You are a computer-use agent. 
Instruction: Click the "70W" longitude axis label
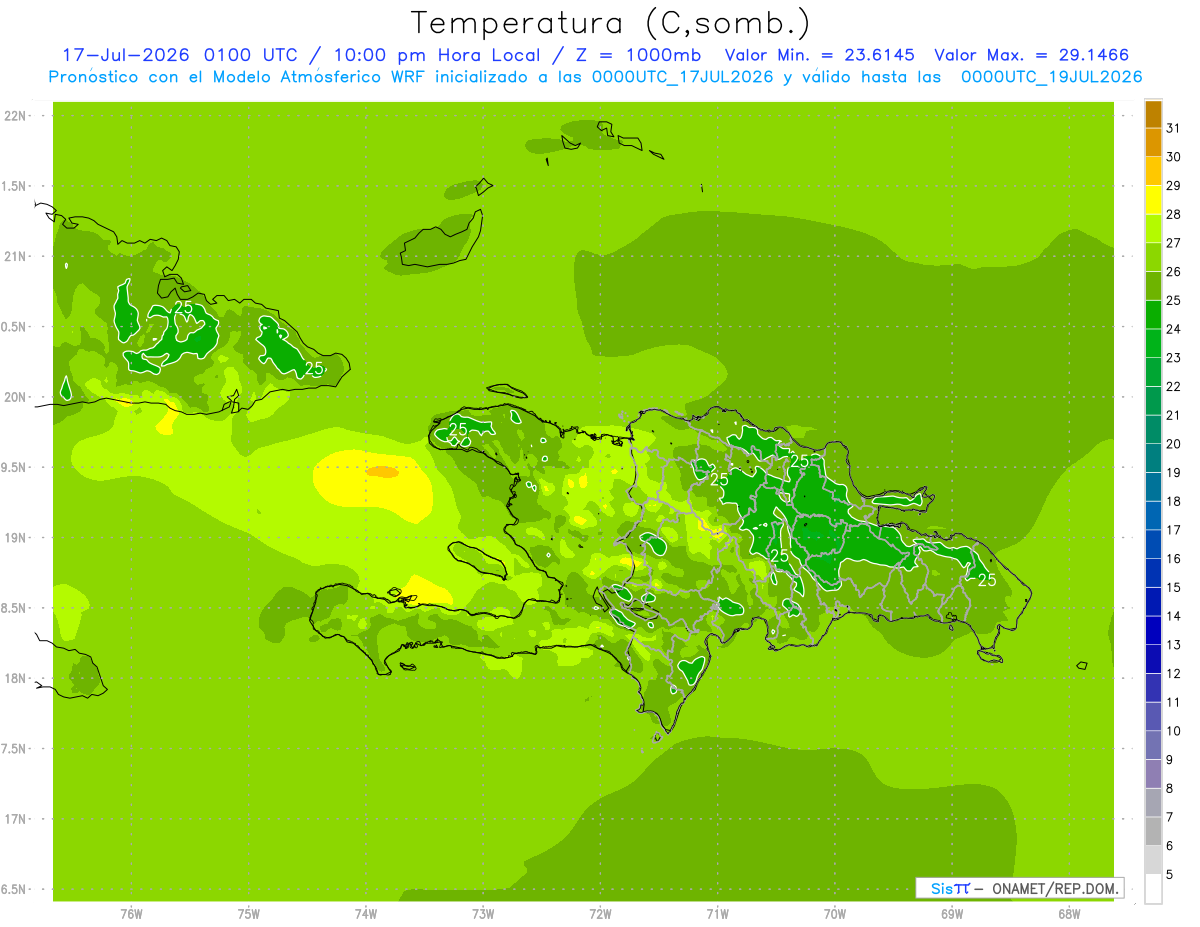click(835, 914)
